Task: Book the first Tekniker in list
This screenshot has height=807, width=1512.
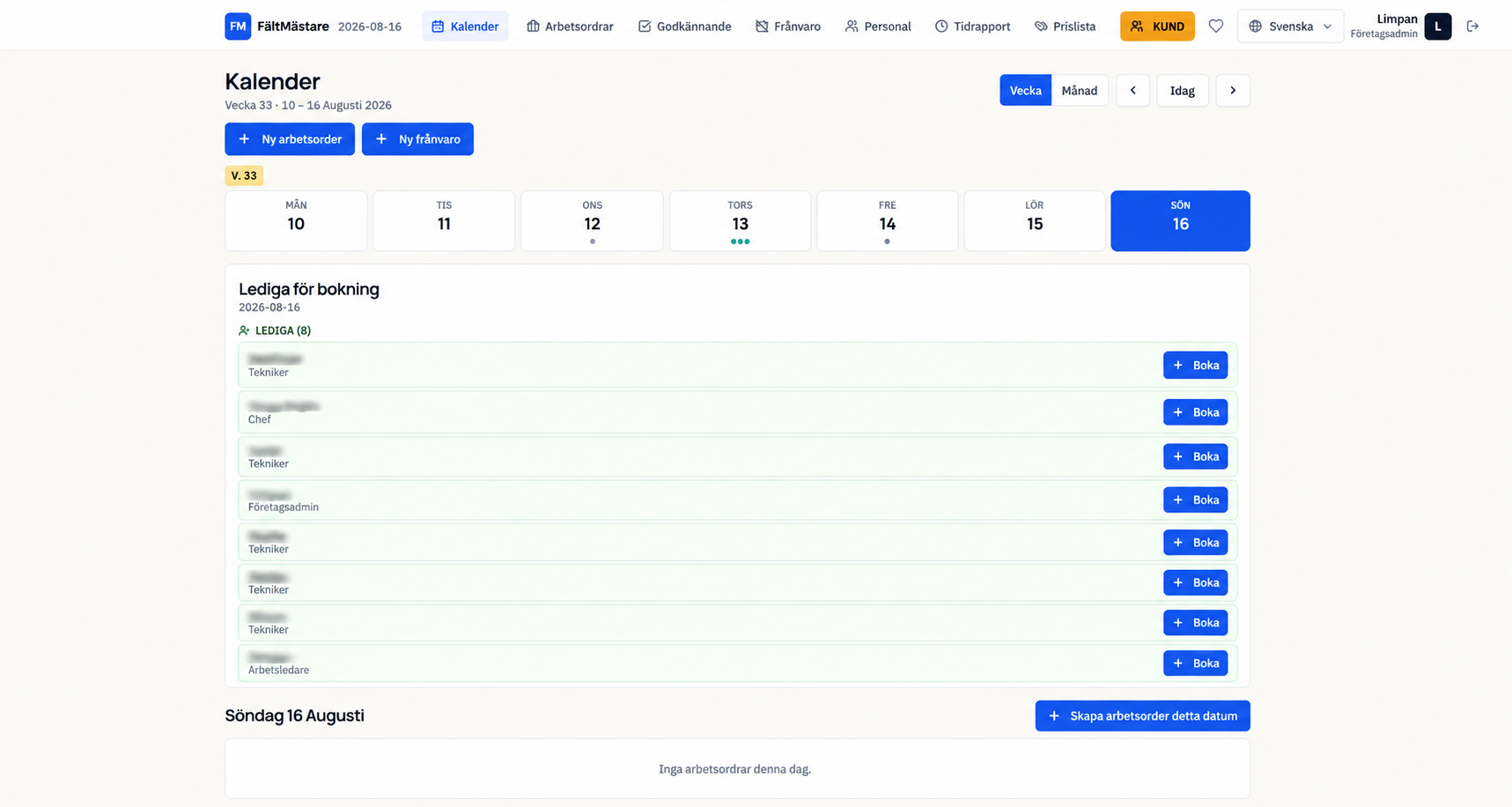Action: (x=1195, y=366)
